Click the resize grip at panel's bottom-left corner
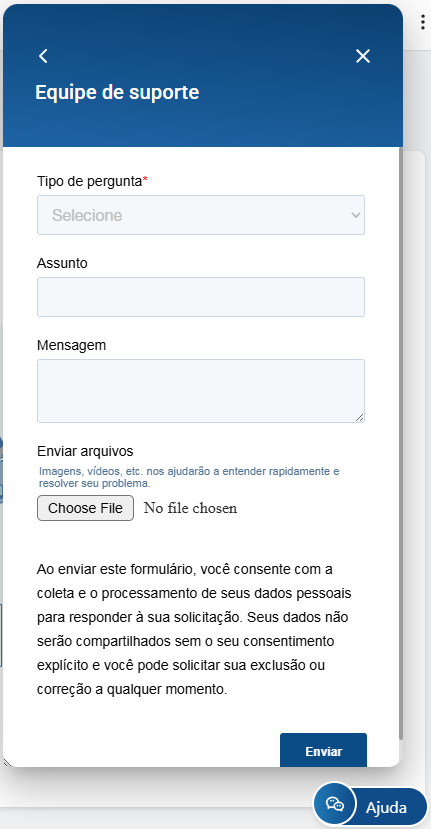This screenshot has height=829, width=431. click(x=7, y=762)
